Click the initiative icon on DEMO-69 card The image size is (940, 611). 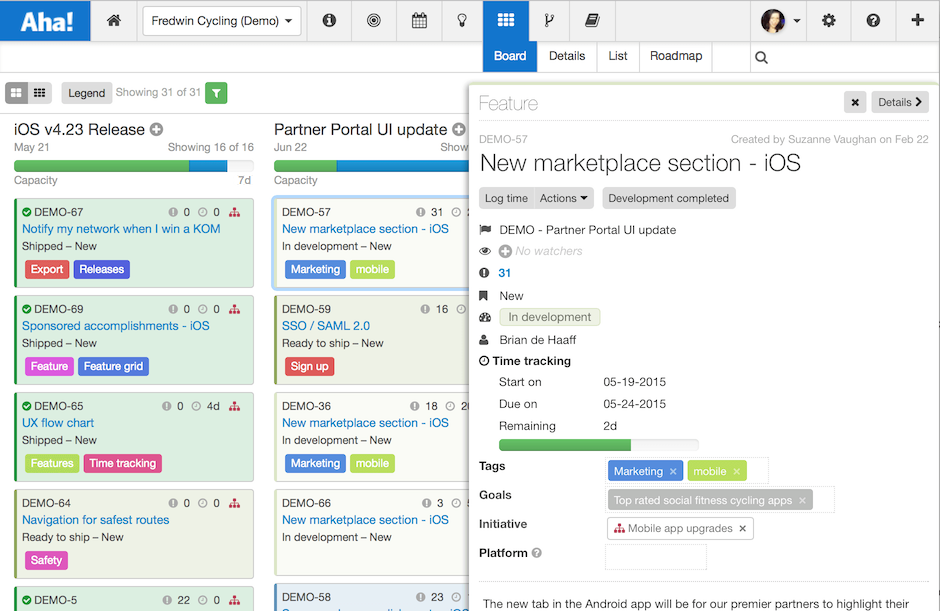[x=234, y=309]
